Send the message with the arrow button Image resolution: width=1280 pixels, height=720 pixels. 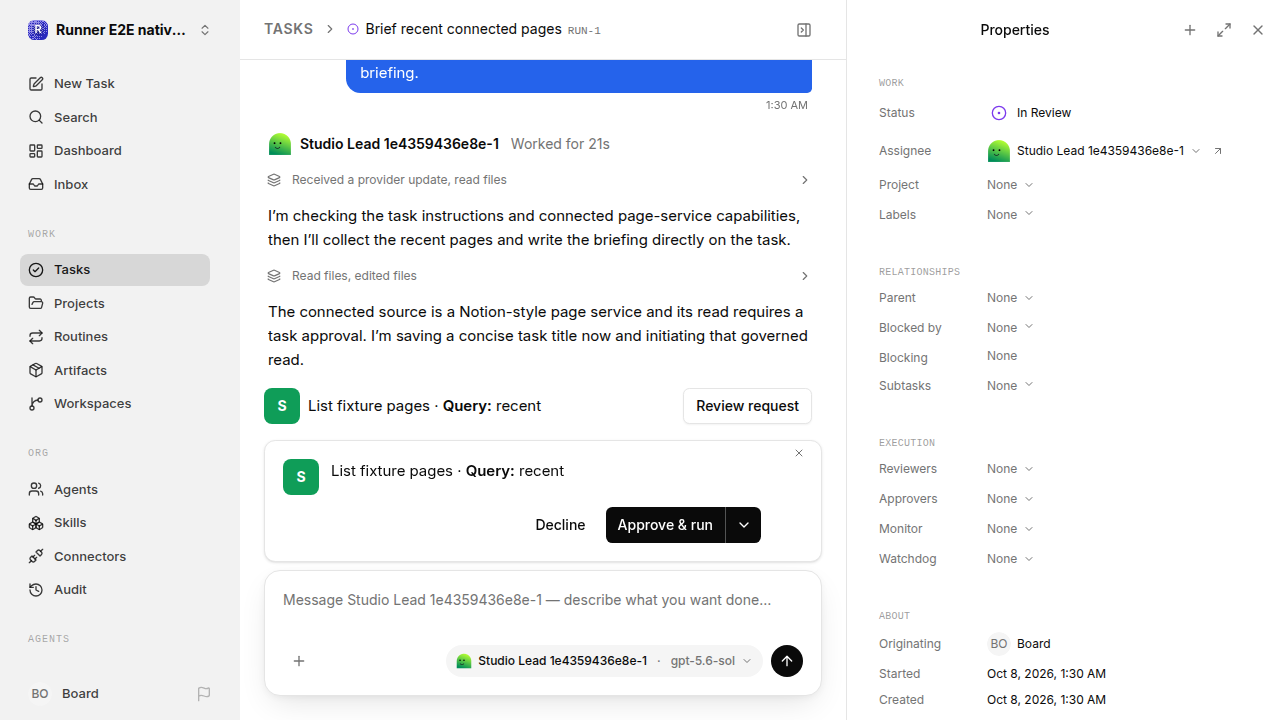[787, 661]
